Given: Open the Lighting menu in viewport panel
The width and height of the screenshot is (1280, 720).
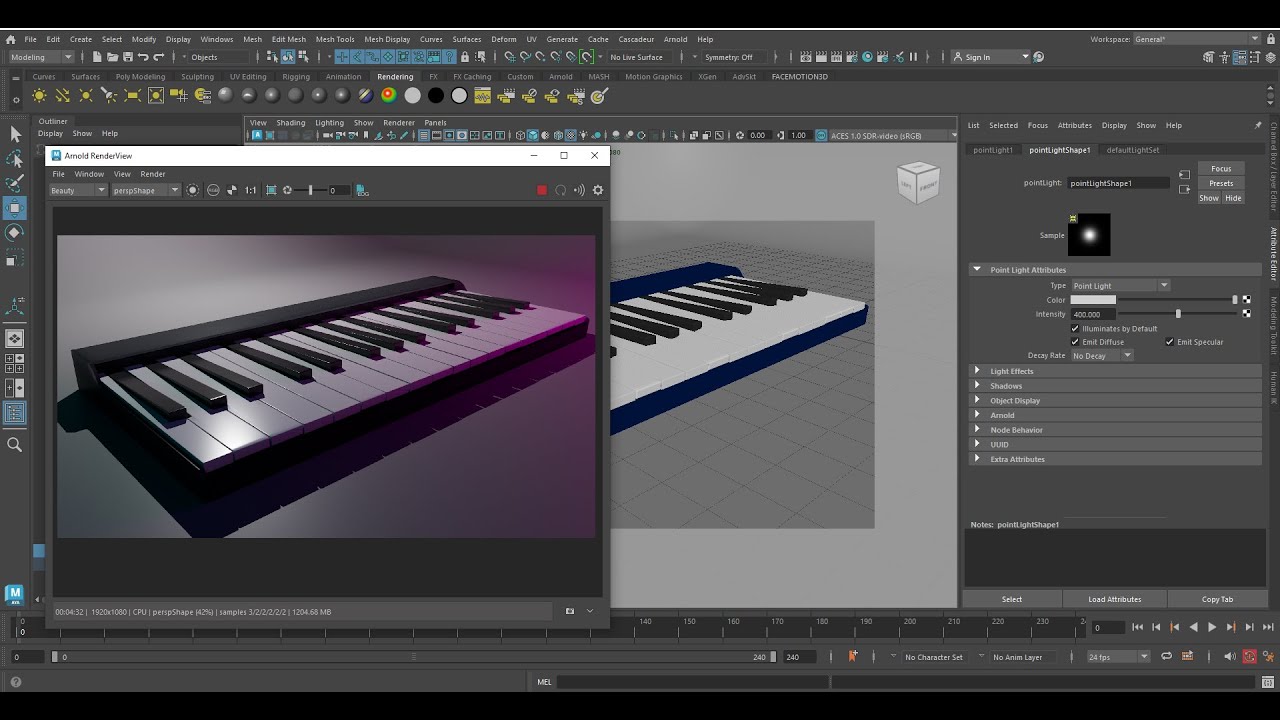Looking at the screenshot, I should [329, 123].
